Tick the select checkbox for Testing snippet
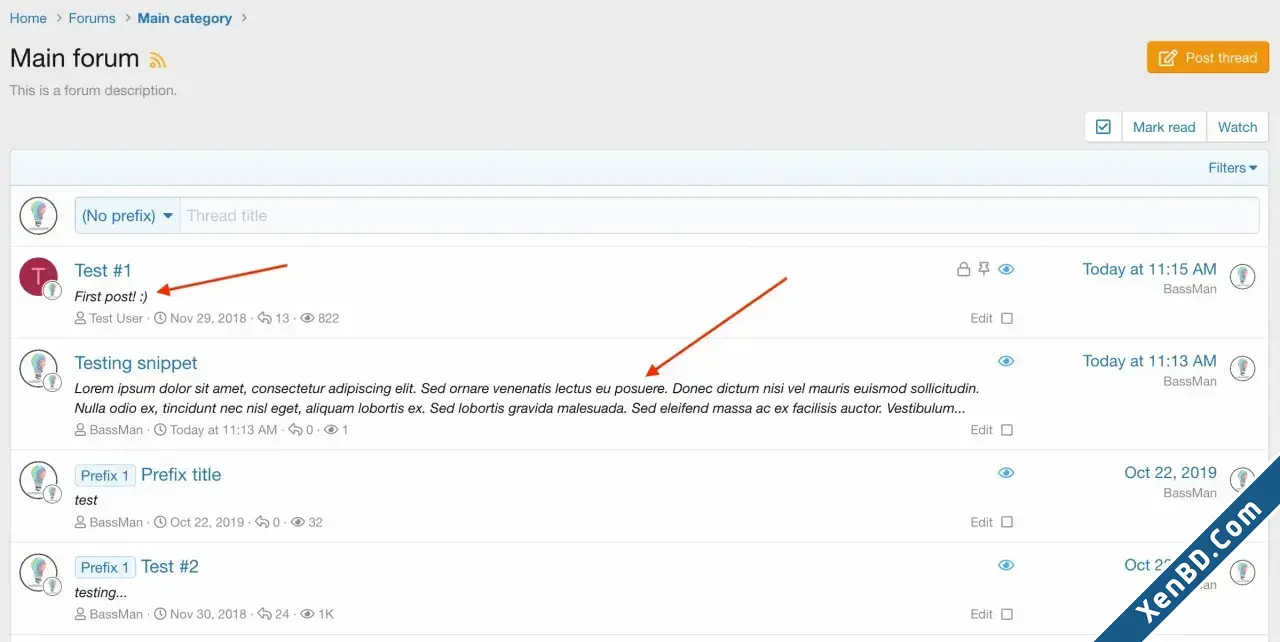This screenshot has width=1280, height=642. click(x=1007, y=430)
